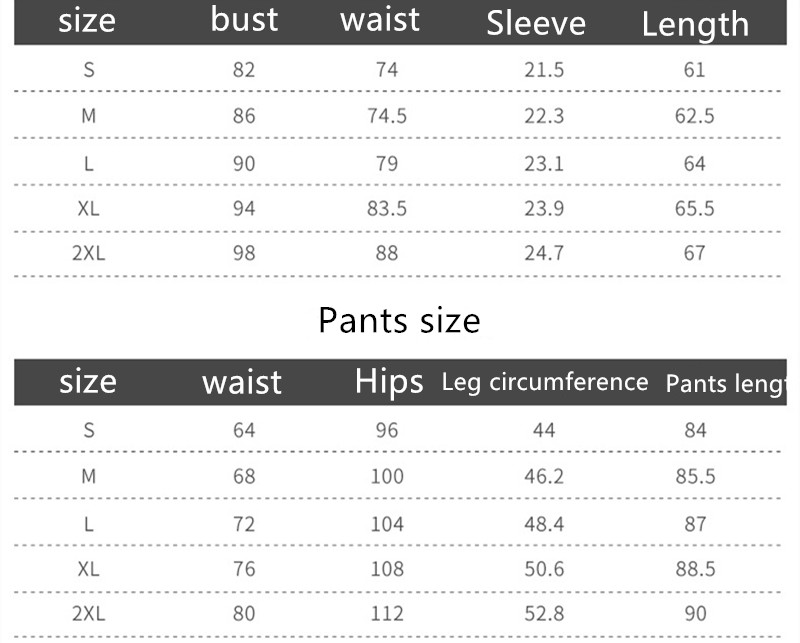Select the 'Pants size' title text
The height and width of the screenshot is (643, 800).
click(399, 320)
